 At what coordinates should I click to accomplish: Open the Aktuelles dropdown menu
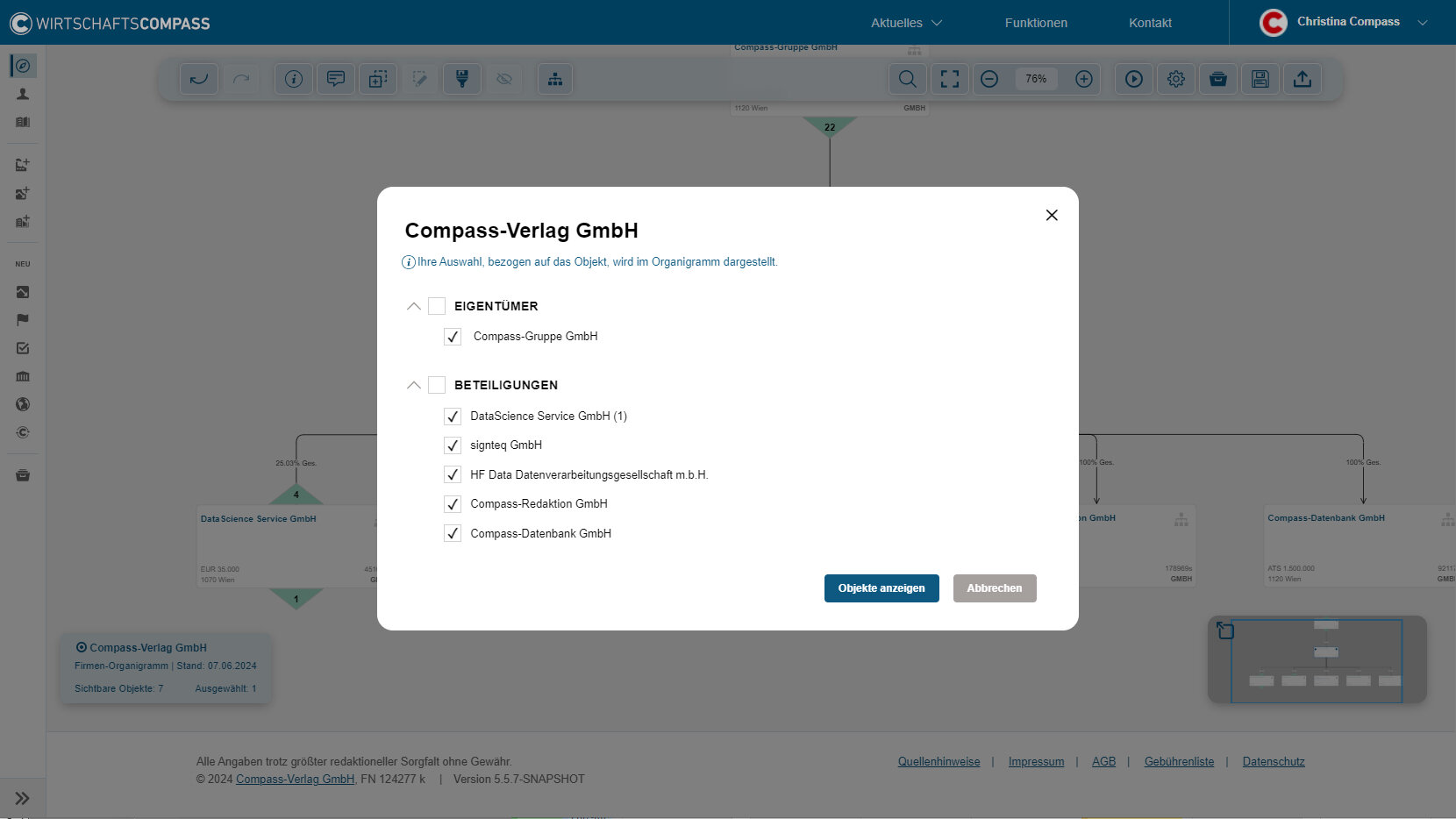(x=906, y=23)
